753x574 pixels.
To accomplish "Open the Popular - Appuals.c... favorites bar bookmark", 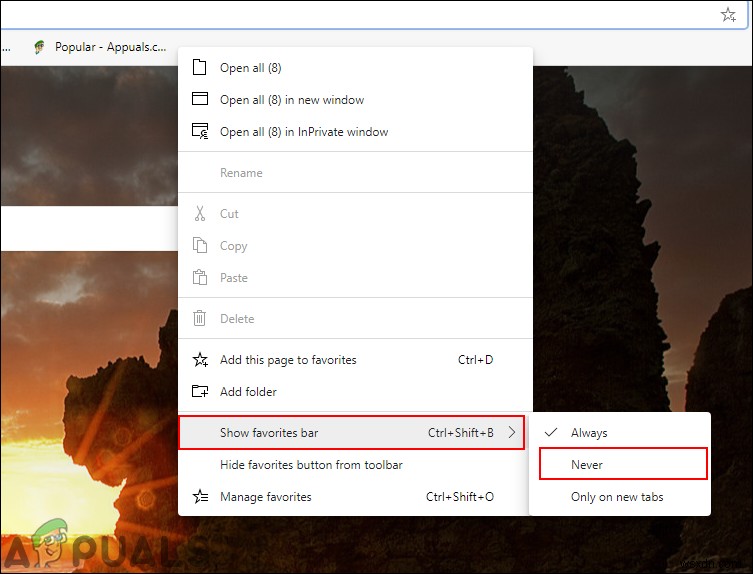I will click(x=100, y=47).
